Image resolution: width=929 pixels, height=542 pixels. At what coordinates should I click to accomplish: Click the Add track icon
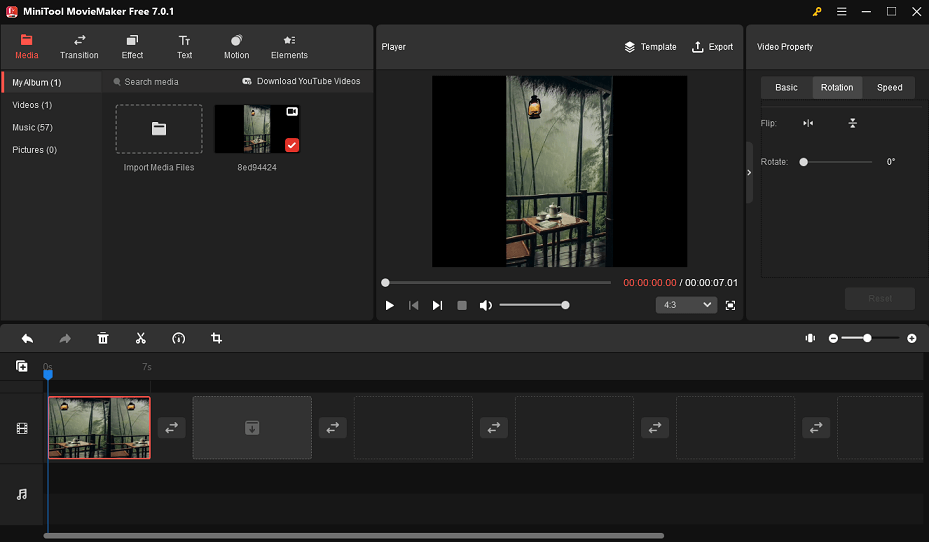[x=22, y=367]
